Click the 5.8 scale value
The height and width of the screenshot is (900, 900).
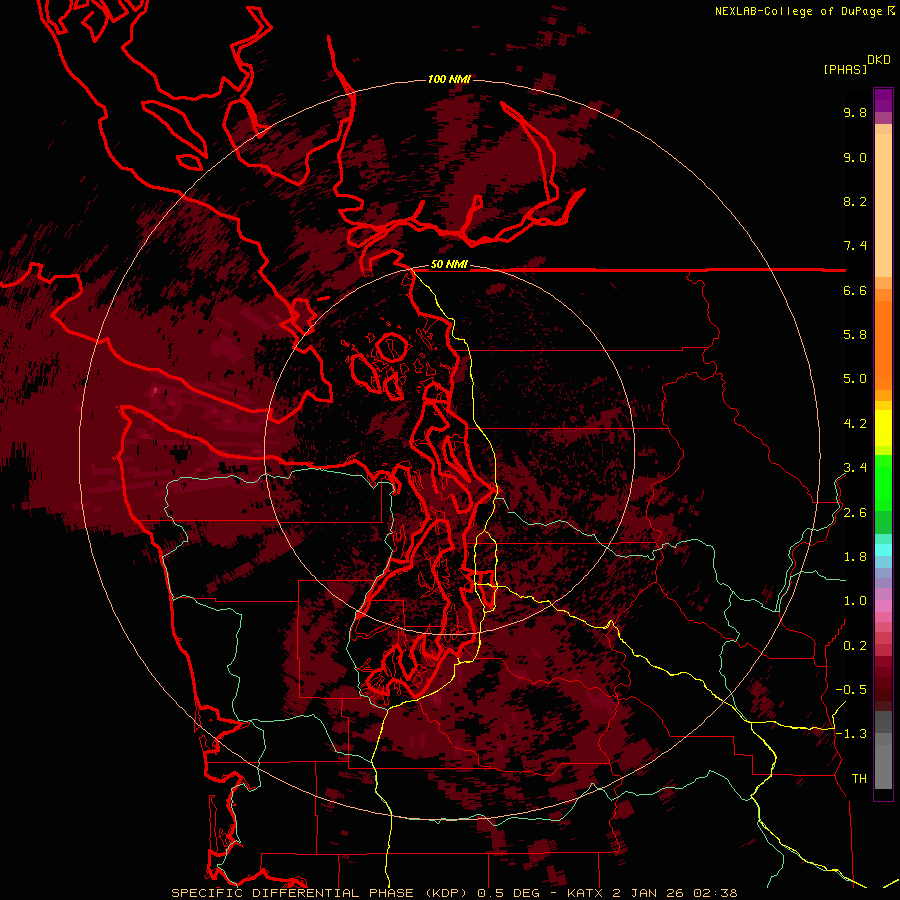[x=855, y=335]
